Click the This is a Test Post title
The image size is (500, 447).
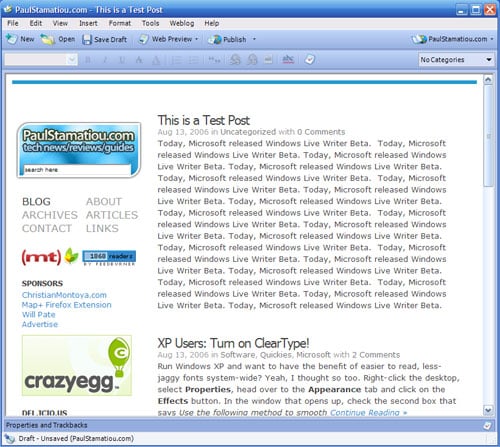click(x=203, y=120)
